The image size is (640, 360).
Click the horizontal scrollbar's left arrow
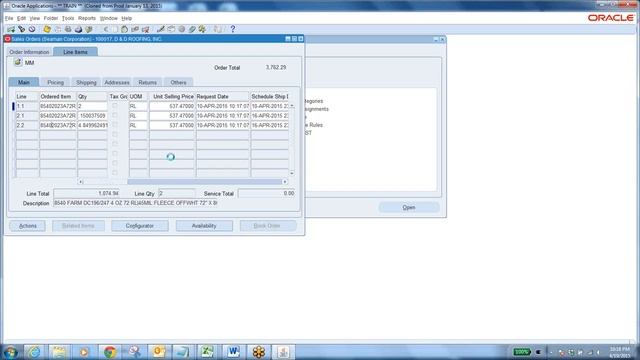tap(80, 182)
